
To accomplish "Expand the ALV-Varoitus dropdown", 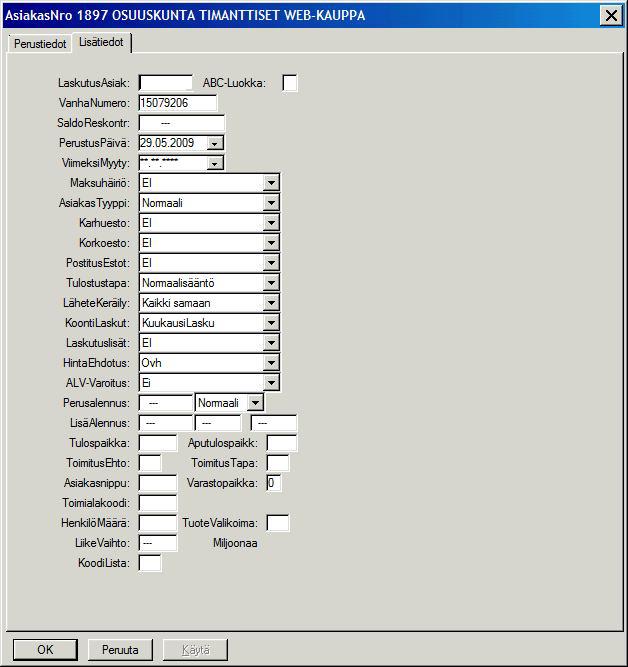I will pyautogui.click(x=271, y=383).
